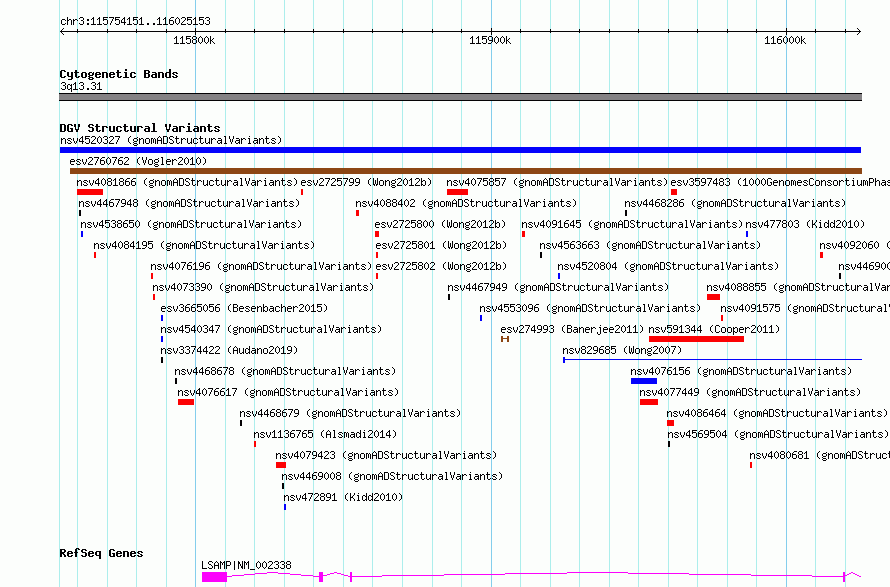Select the red nsv591344 (Cooper2011) bar

click(696, 339)
